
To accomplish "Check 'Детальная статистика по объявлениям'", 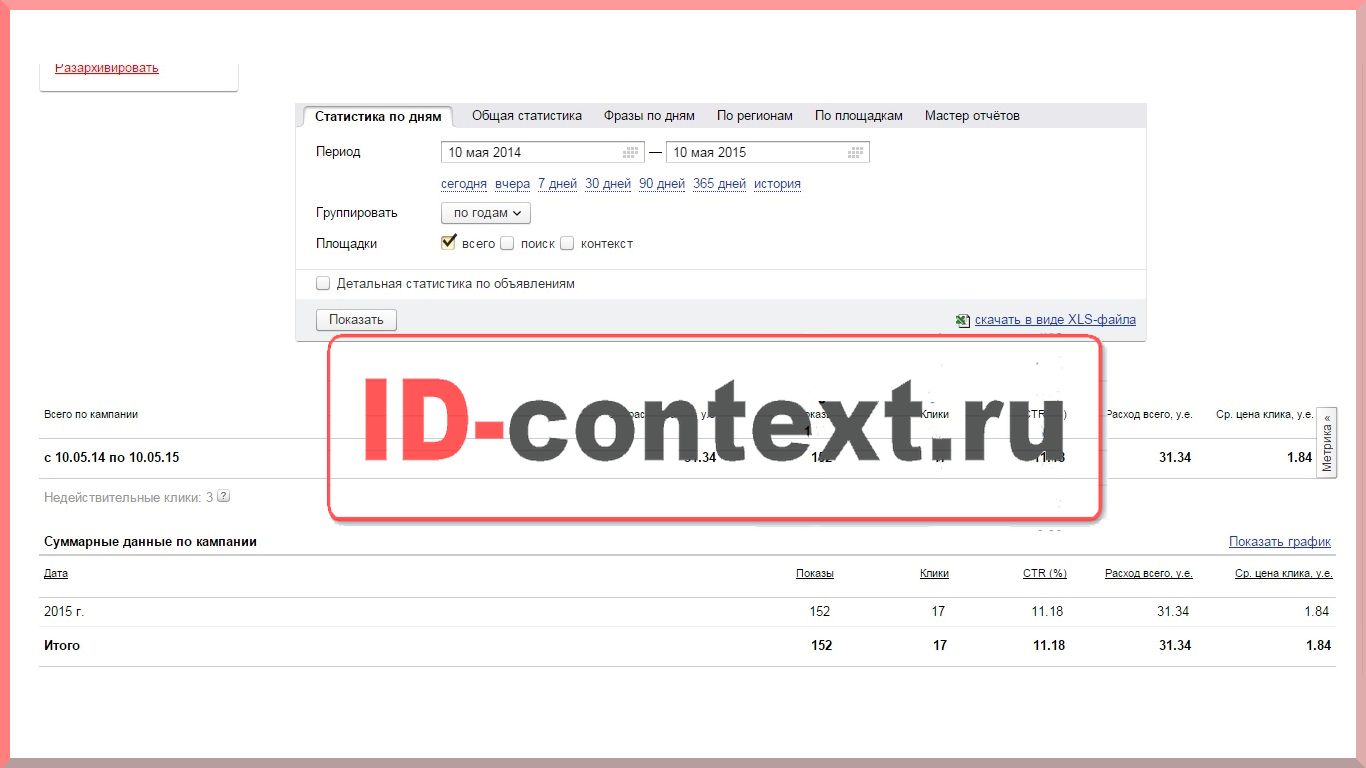I will coord(323,283).
